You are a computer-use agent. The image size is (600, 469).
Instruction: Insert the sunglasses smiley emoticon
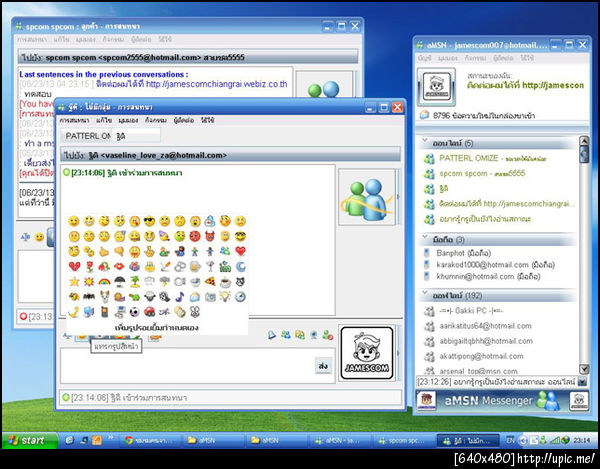(149, 221)
